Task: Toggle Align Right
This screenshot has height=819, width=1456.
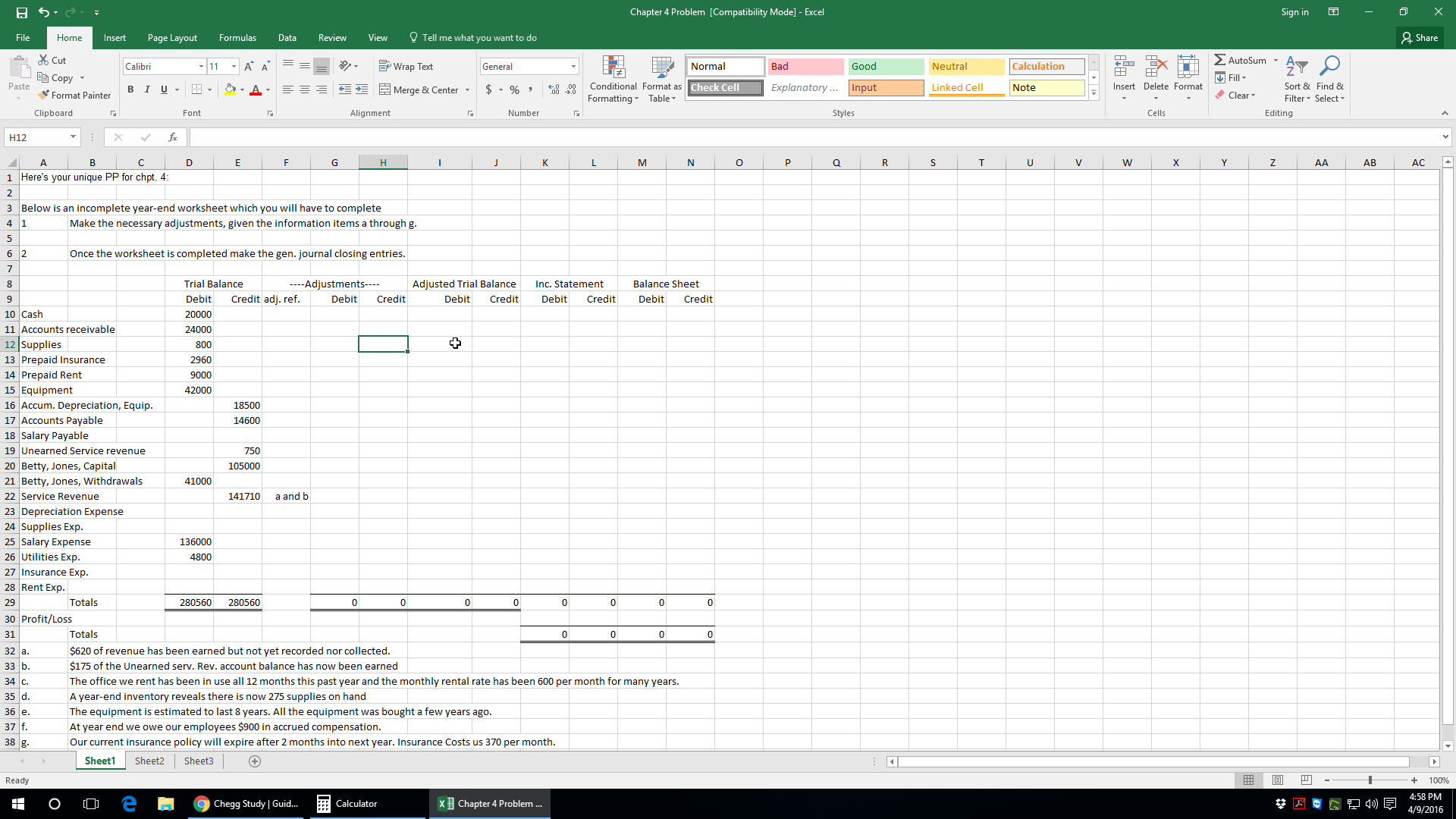Action: [322, 89]
